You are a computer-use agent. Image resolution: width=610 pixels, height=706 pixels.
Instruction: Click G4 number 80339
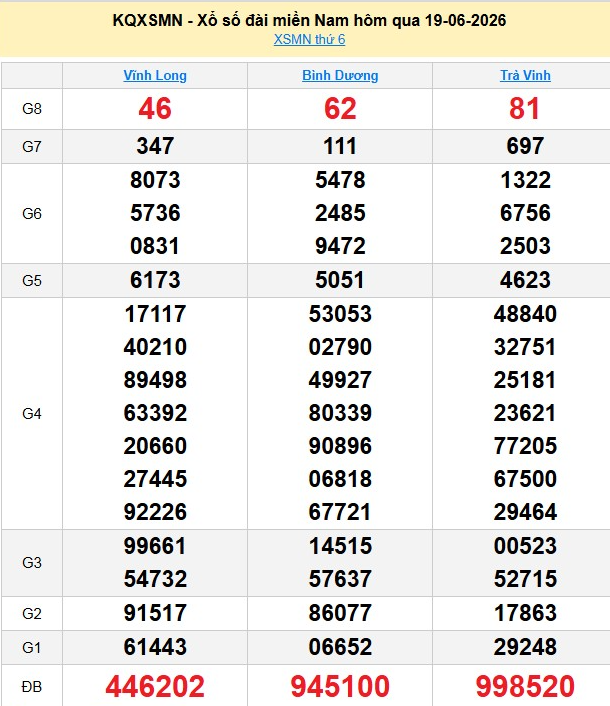click(340, 413)
